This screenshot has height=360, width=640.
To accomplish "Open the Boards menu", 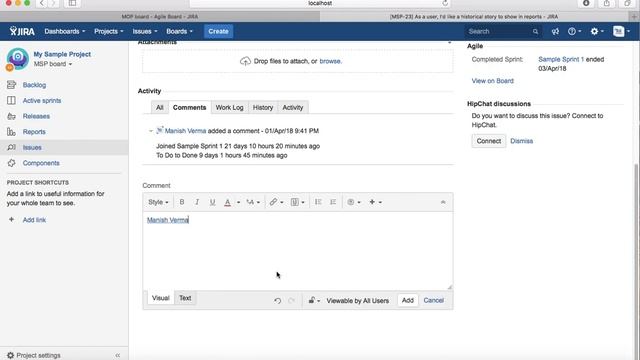I will coord(179,31).
